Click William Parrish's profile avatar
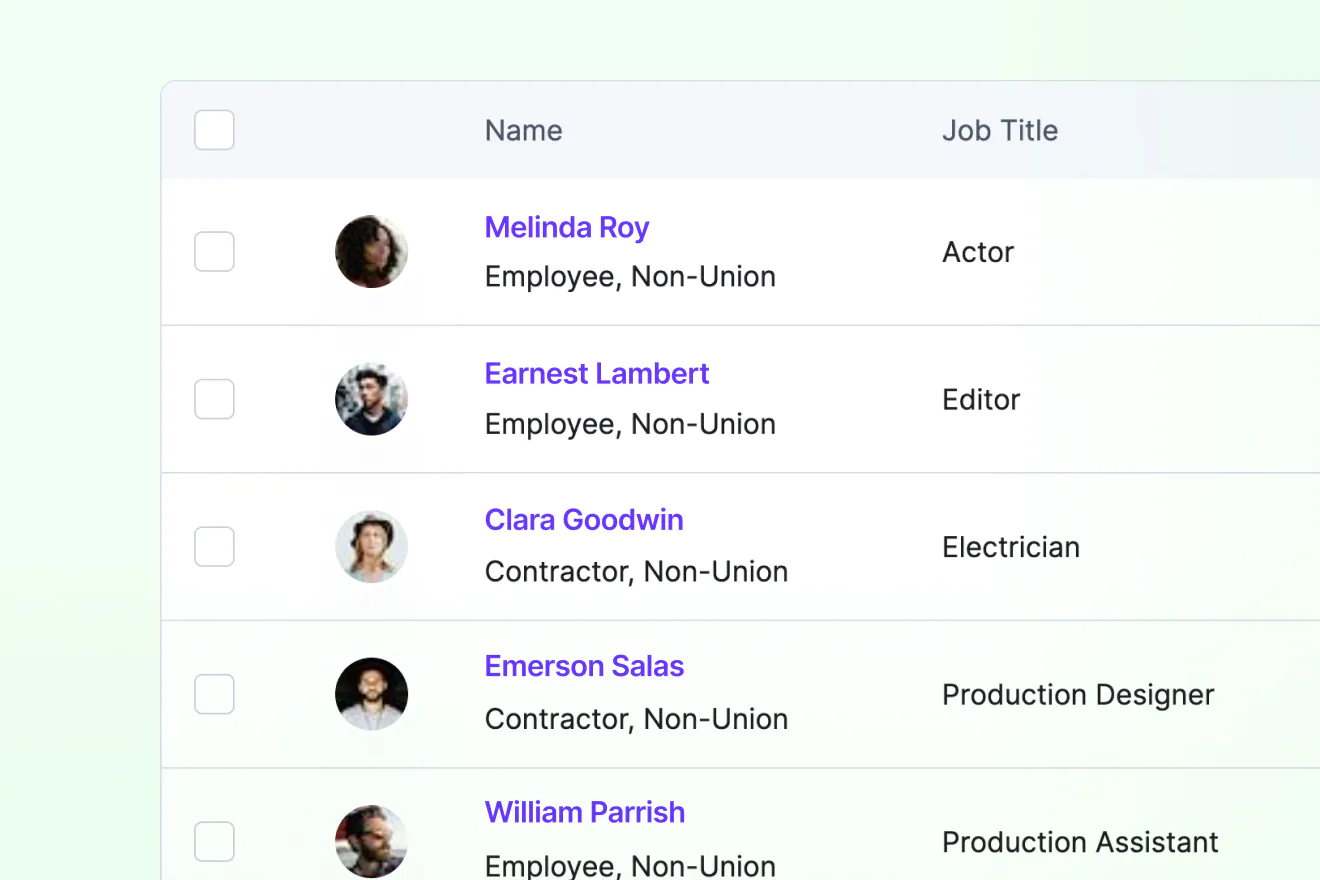The height and width of the screenshot is (880, 1320). [371, 842]
